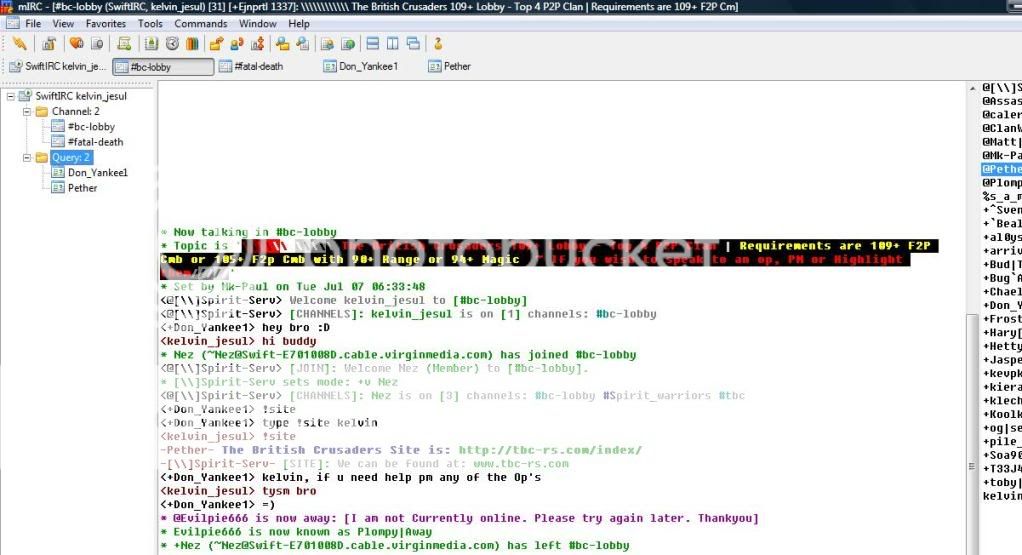Screen dimensions: 1022x555
Task: Click the Connect lightning bolt toolbar icon
Action: (x=19, y=44)
